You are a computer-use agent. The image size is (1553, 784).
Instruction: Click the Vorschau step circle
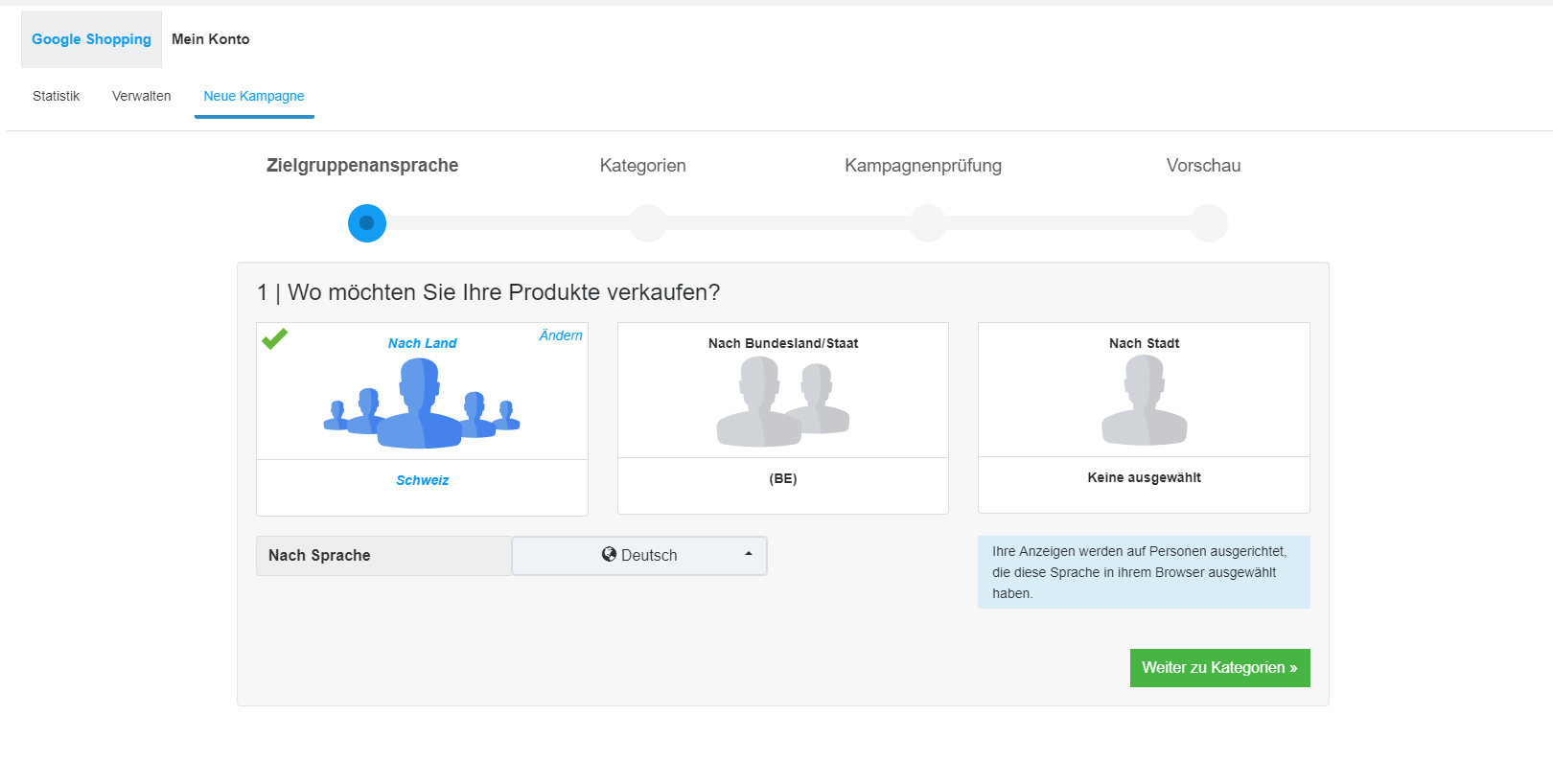(1209, 223)
